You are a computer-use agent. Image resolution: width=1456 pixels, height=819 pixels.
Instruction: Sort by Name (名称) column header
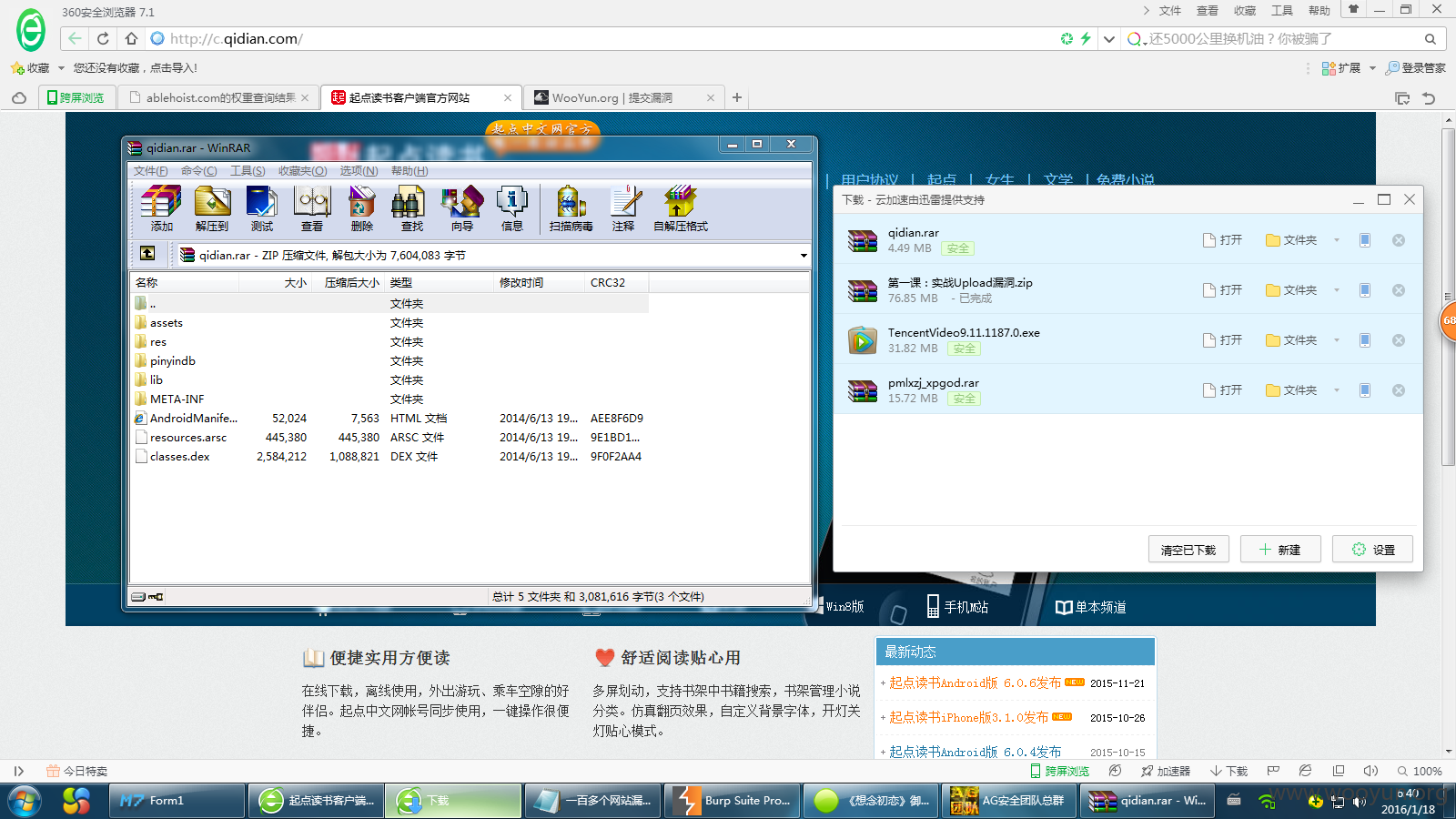click(x=185, y=283)
